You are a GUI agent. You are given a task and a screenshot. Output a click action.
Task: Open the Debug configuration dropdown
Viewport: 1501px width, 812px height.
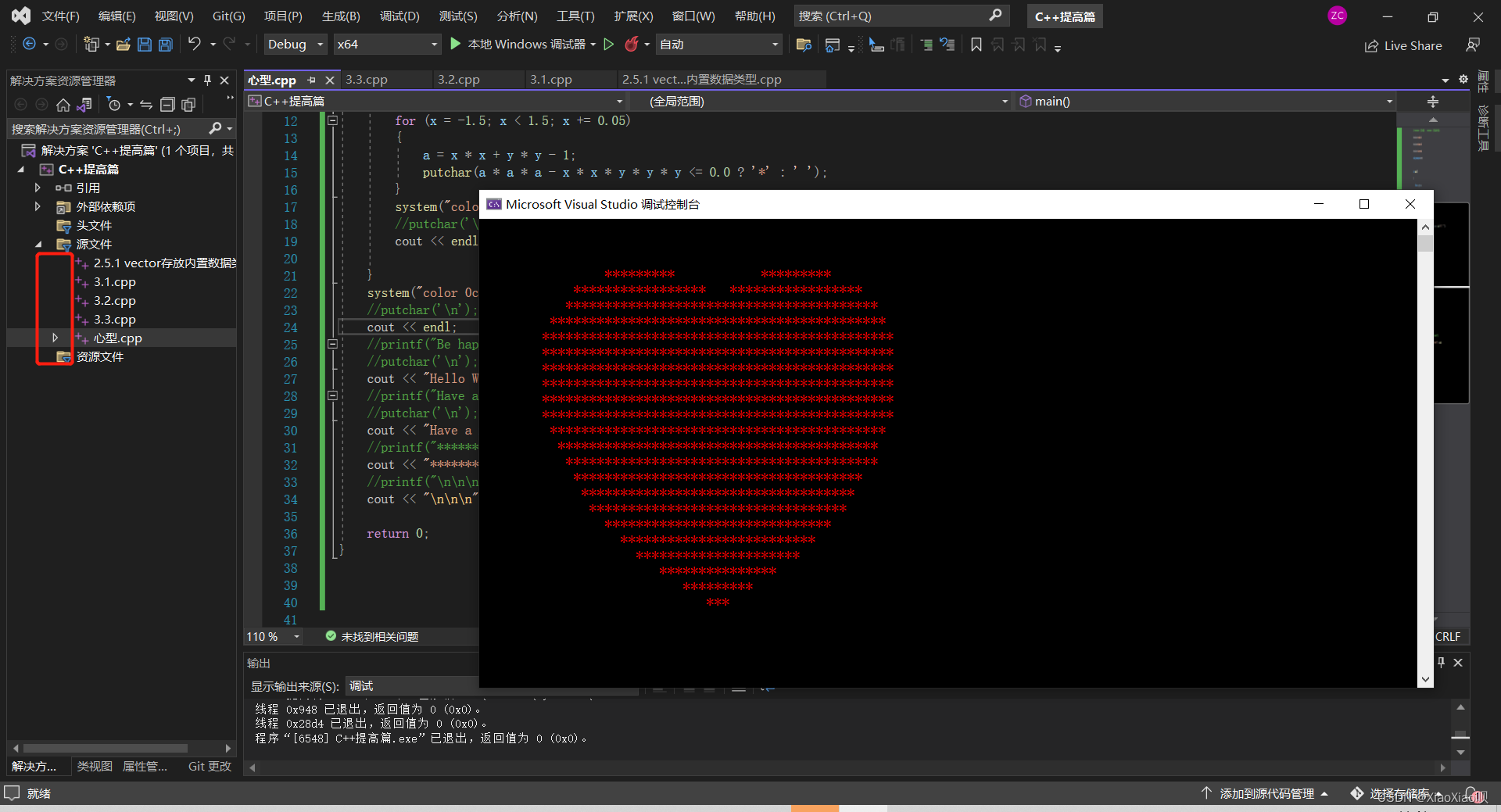pos(295,45)
